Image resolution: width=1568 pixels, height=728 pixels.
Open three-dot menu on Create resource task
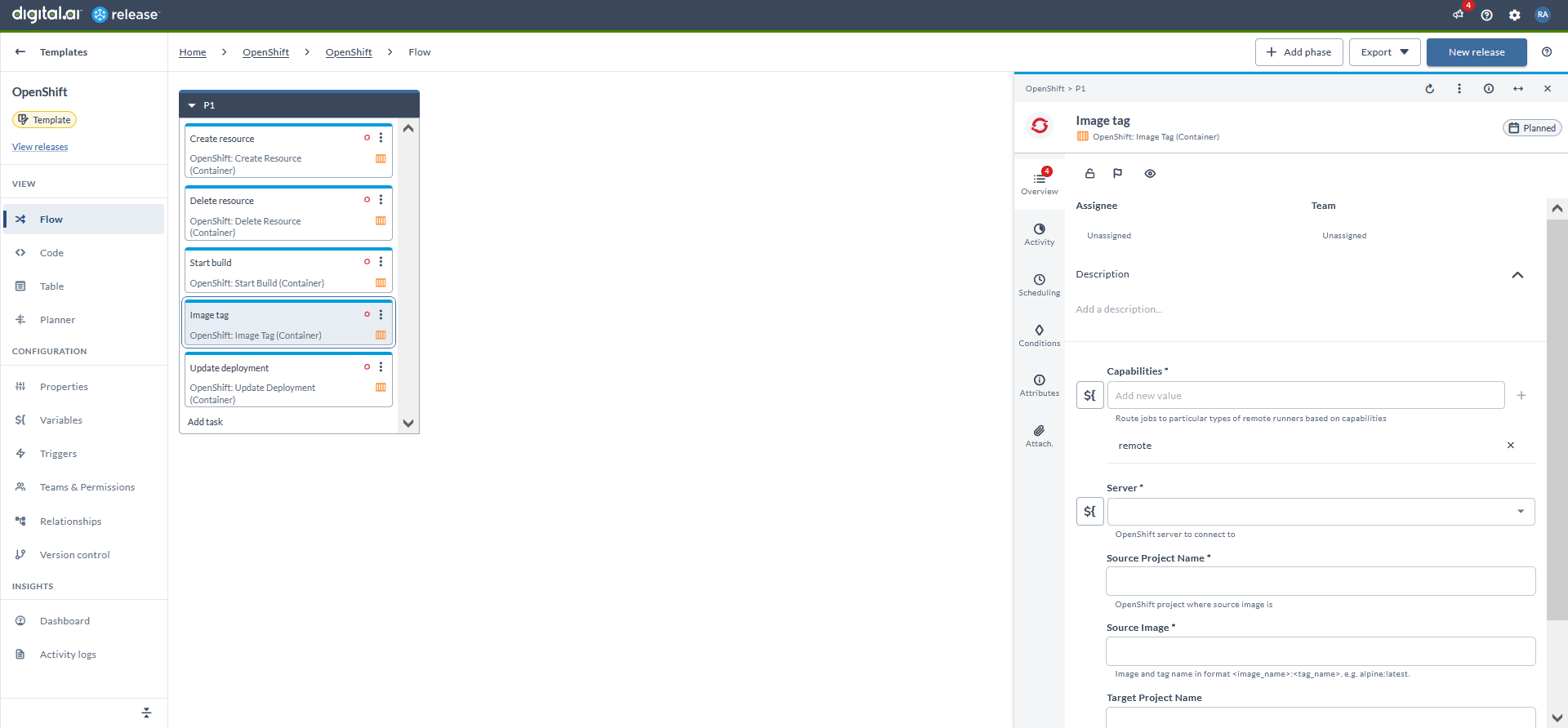point(381,138)
